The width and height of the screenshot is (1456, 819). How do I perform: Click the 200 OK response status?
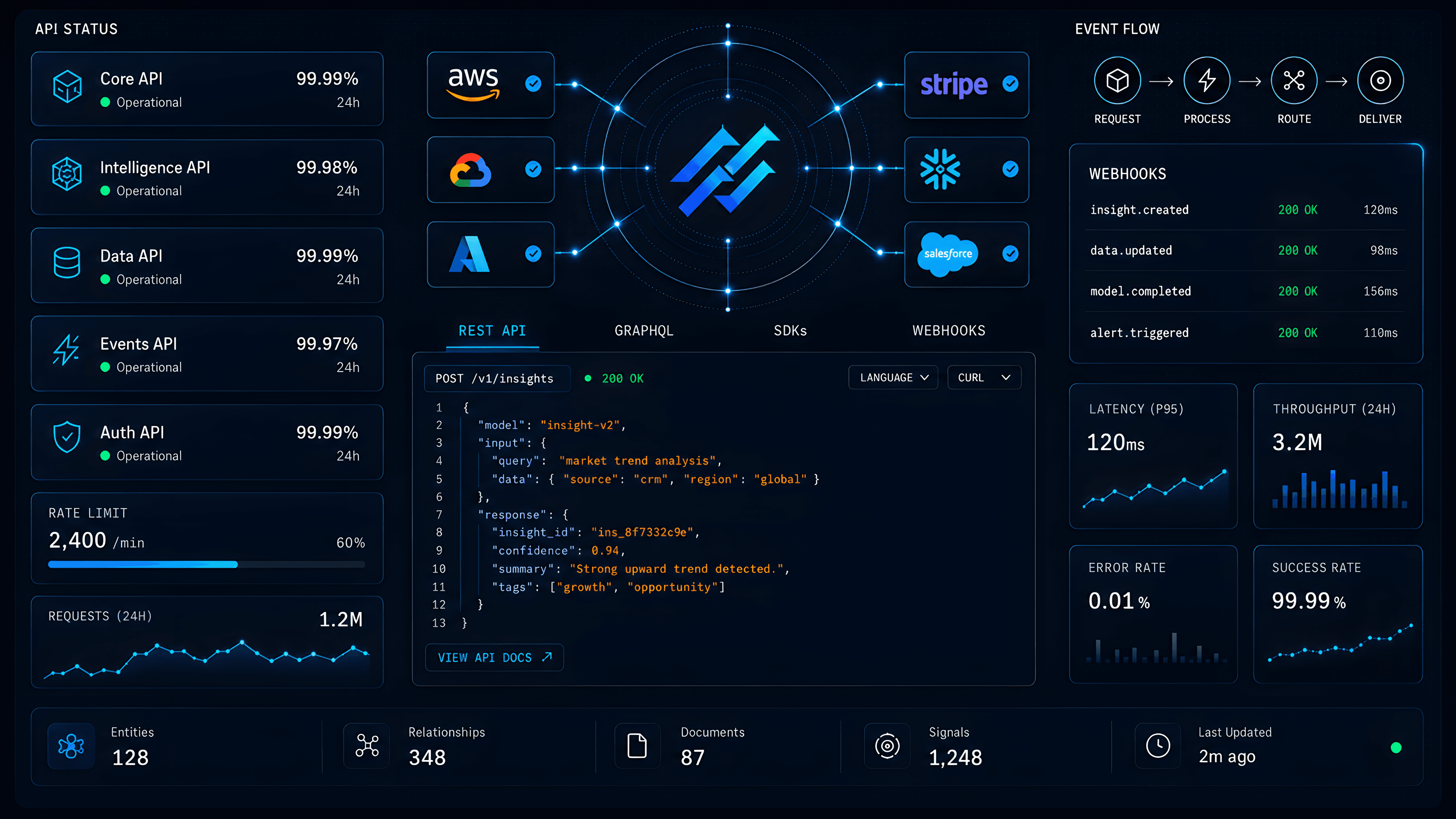(x=614, y=379)
